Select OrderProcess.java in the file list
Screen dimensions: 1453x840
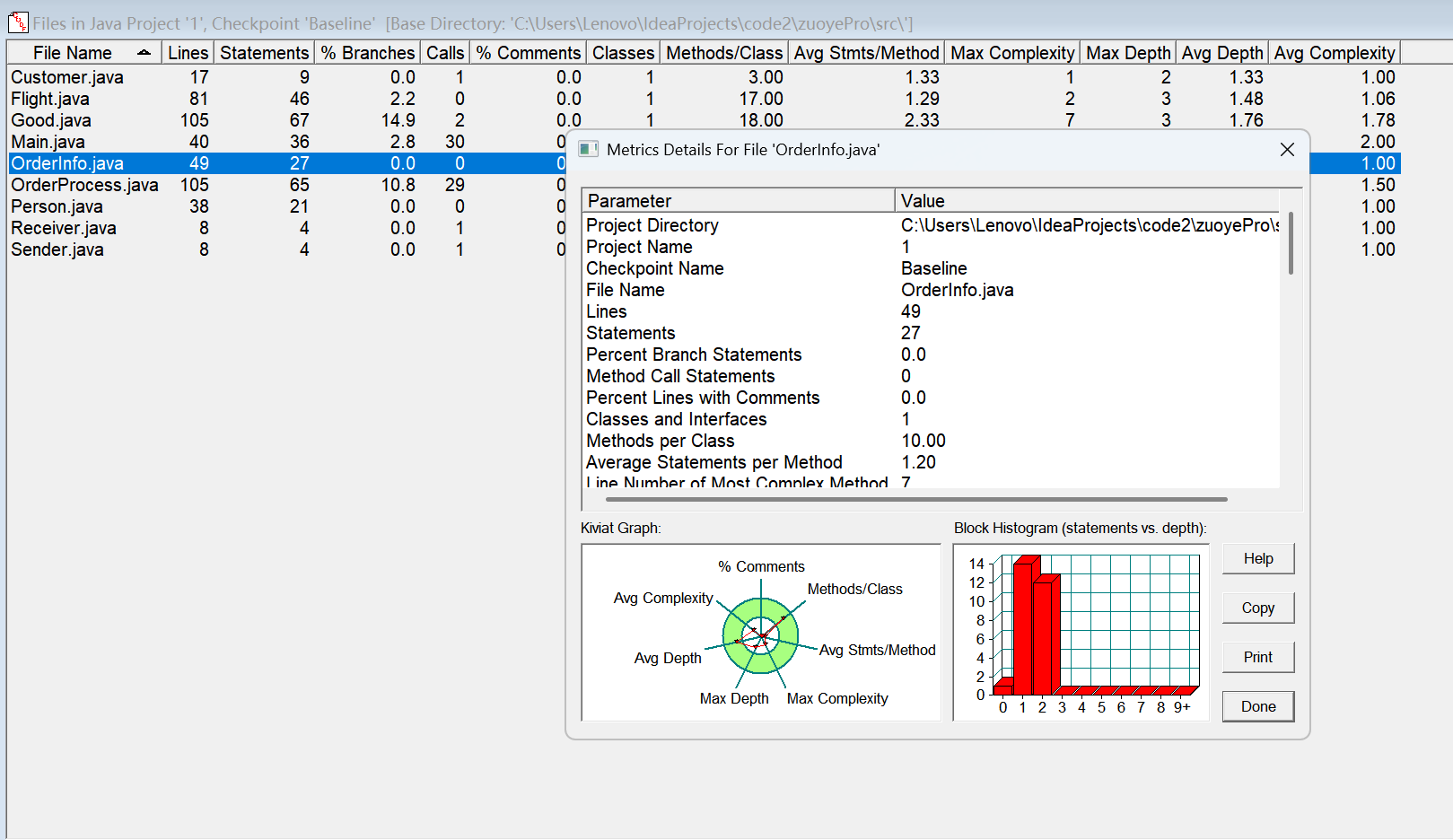pos(84,185)
